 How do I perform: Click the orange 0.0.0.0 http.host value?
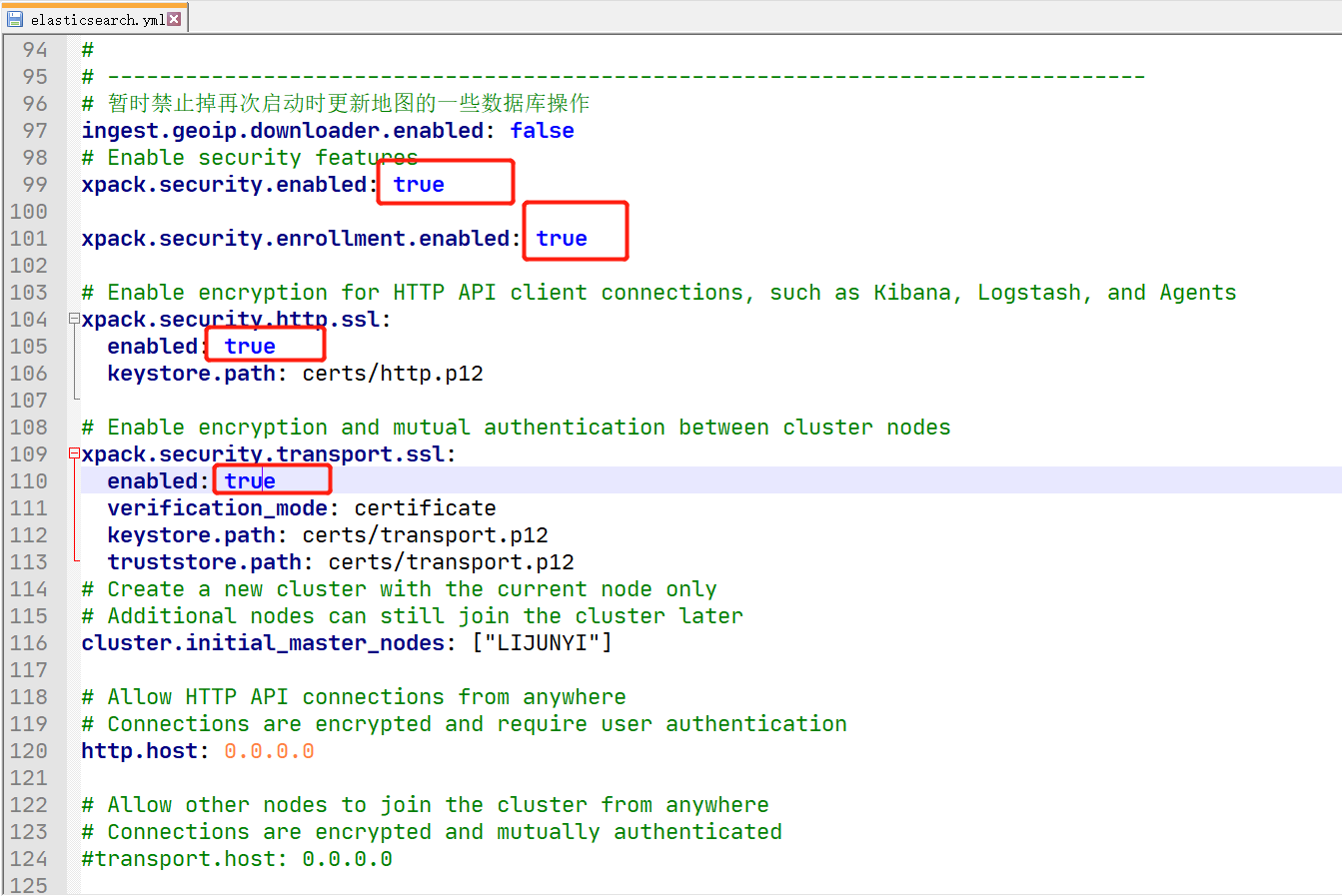point(269,751)
